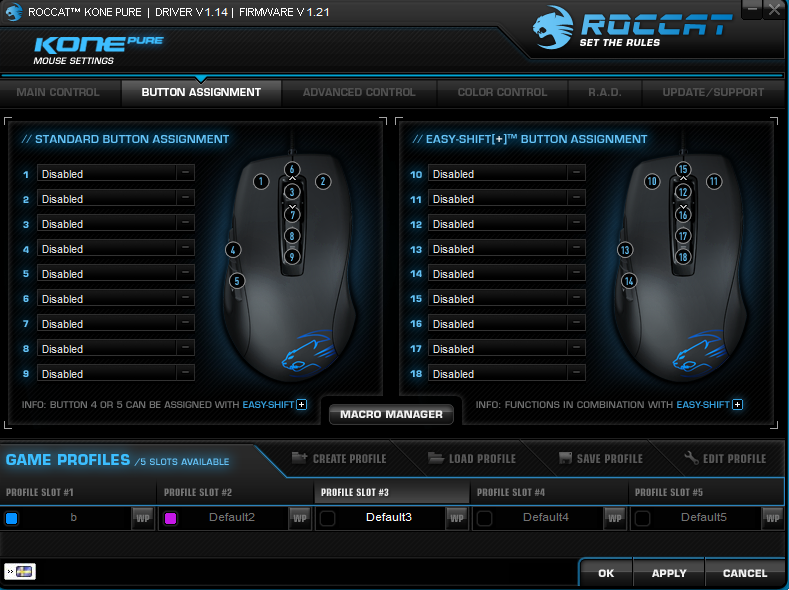Select Easy-Shift marker 14 on right mouse diagram

629,281
